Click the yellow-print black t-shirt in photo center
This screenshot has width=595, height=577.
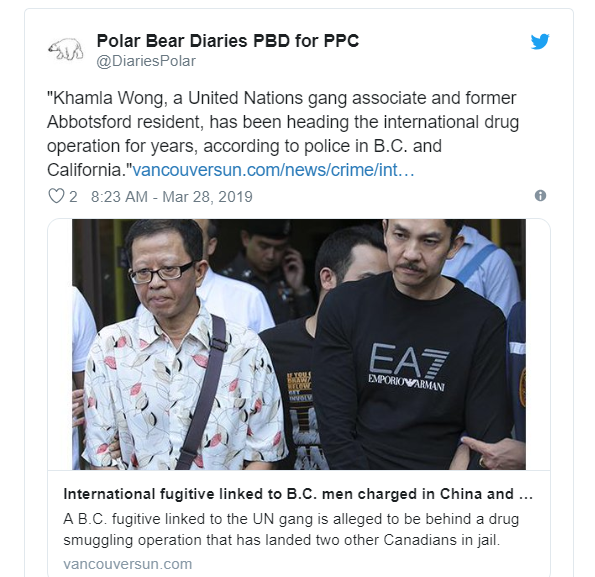click(294, 395)
